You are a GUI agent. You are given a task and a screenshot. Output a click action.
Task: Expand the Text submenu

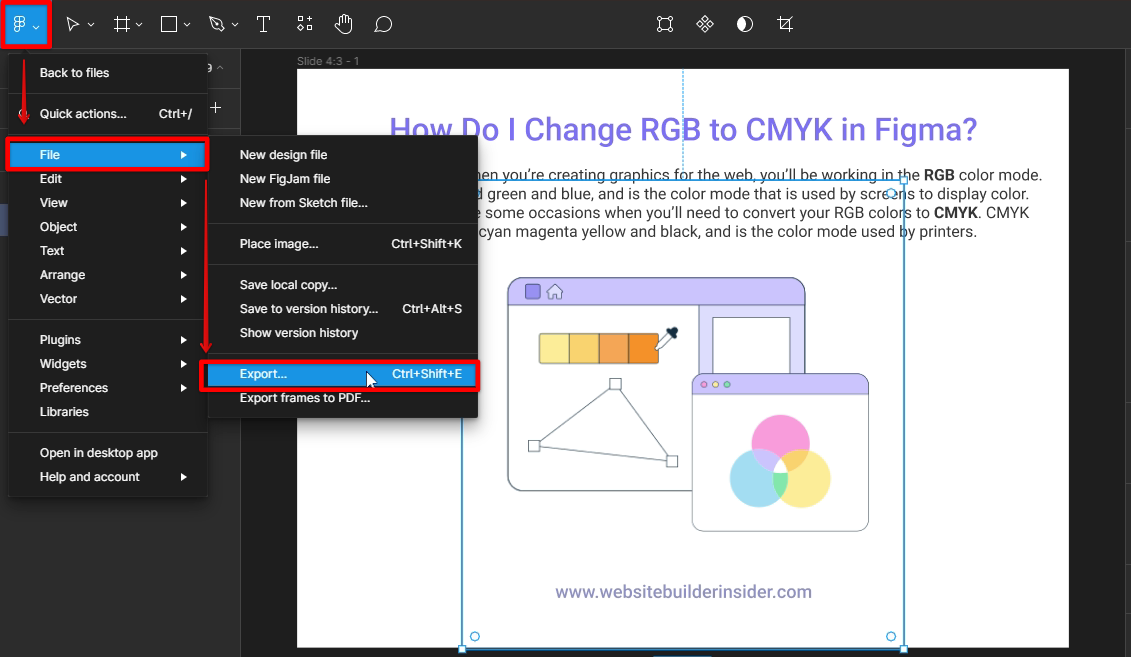(x=107, y=251)
